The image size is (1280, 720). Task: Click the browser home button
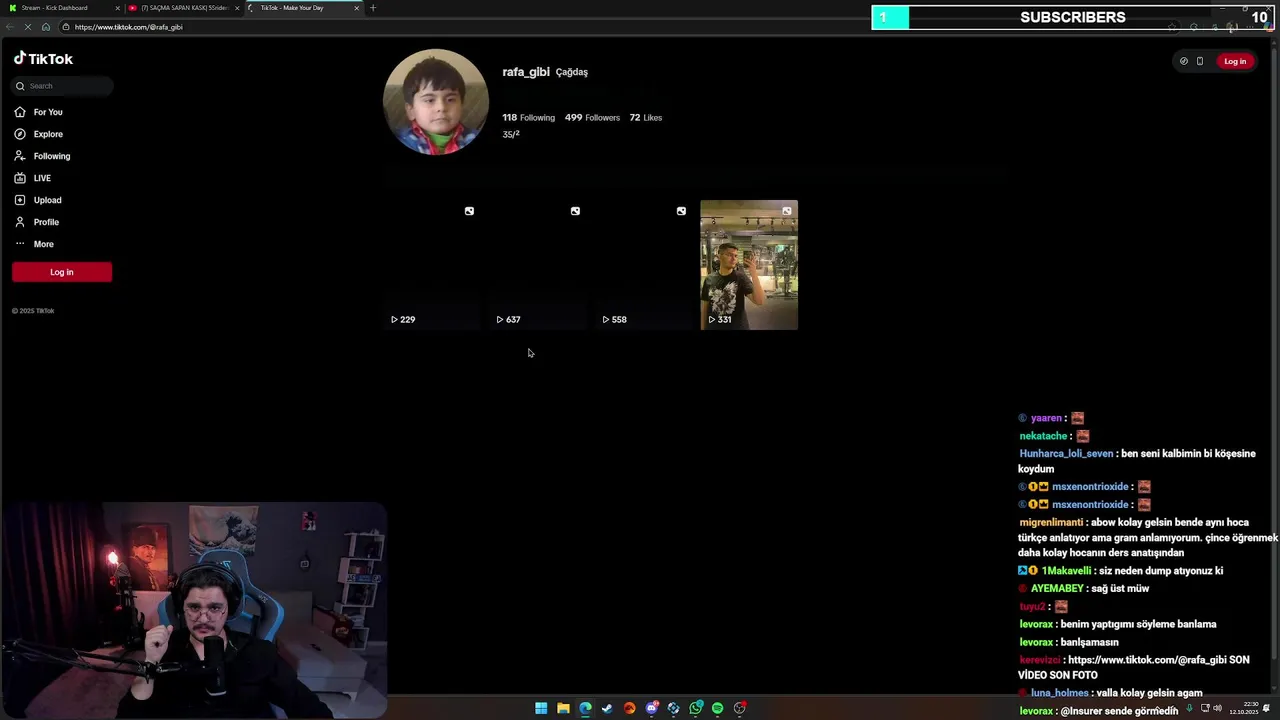(45, 27)
